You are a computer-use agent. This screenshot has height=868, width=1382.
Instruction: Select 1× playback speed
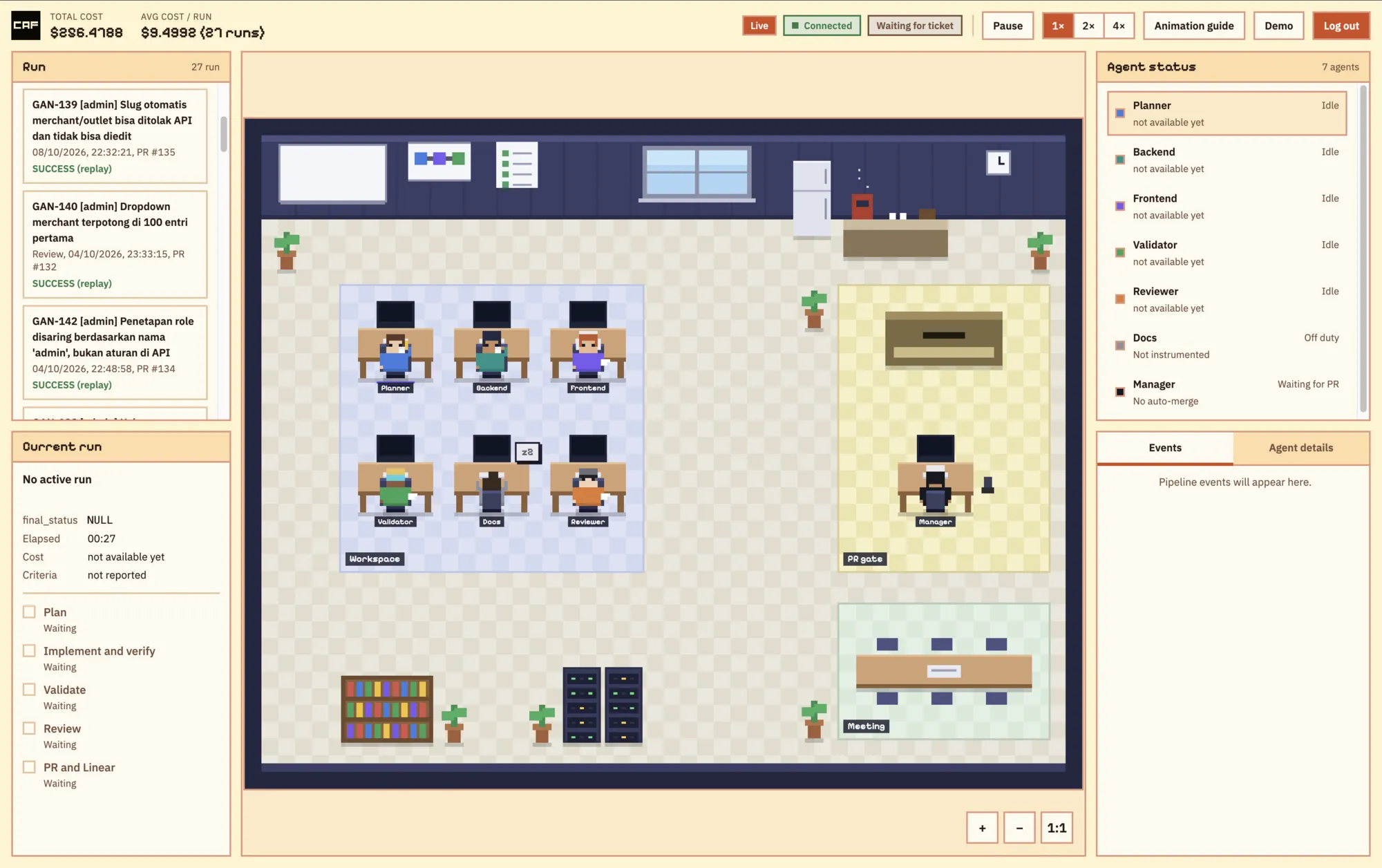[1058, 26]
